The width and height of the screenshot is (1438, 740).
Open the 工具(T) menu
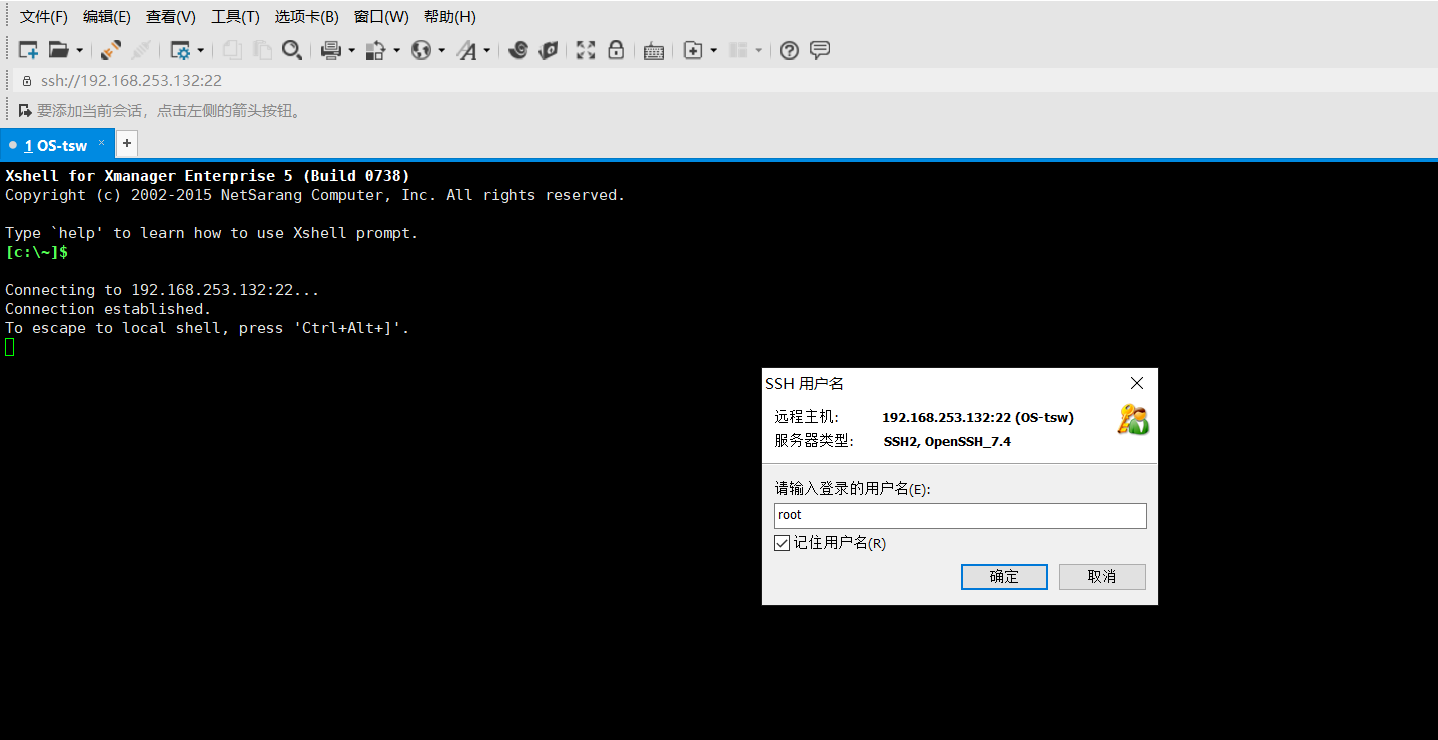[235, 17]
